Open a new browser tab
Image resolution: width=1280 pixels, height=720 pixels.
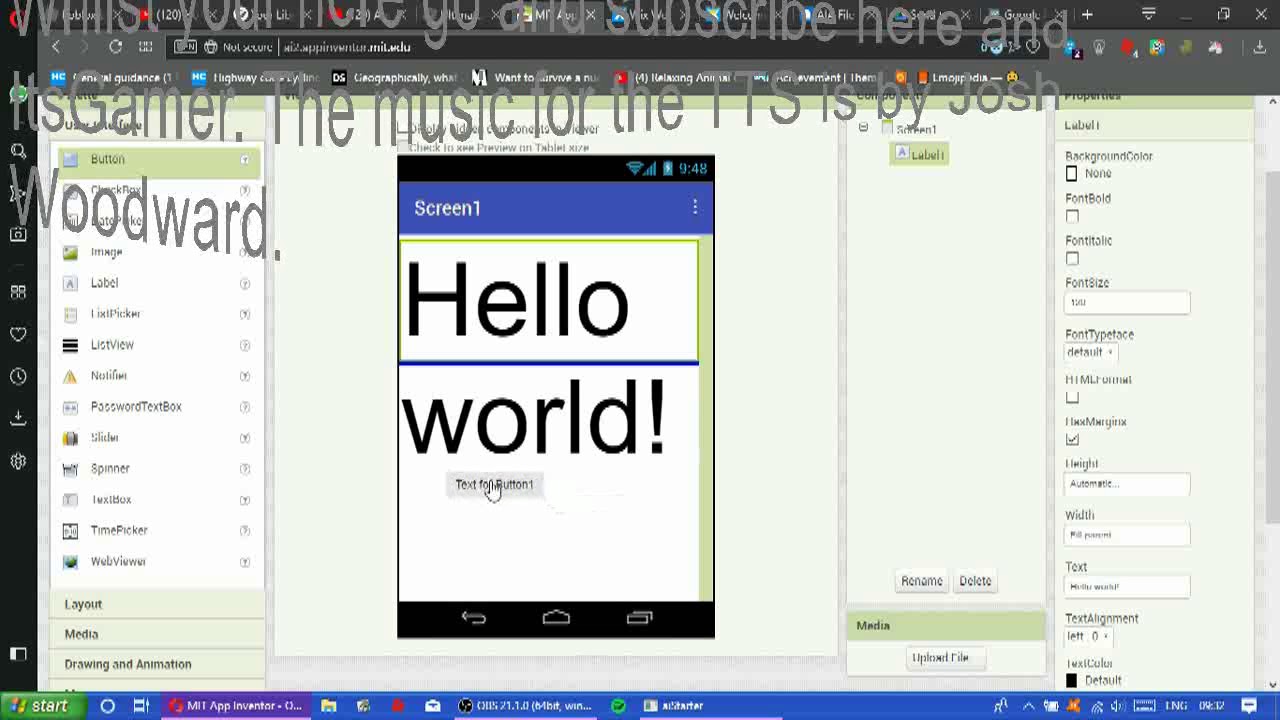pyautogui.click(x=1087, y=15)
